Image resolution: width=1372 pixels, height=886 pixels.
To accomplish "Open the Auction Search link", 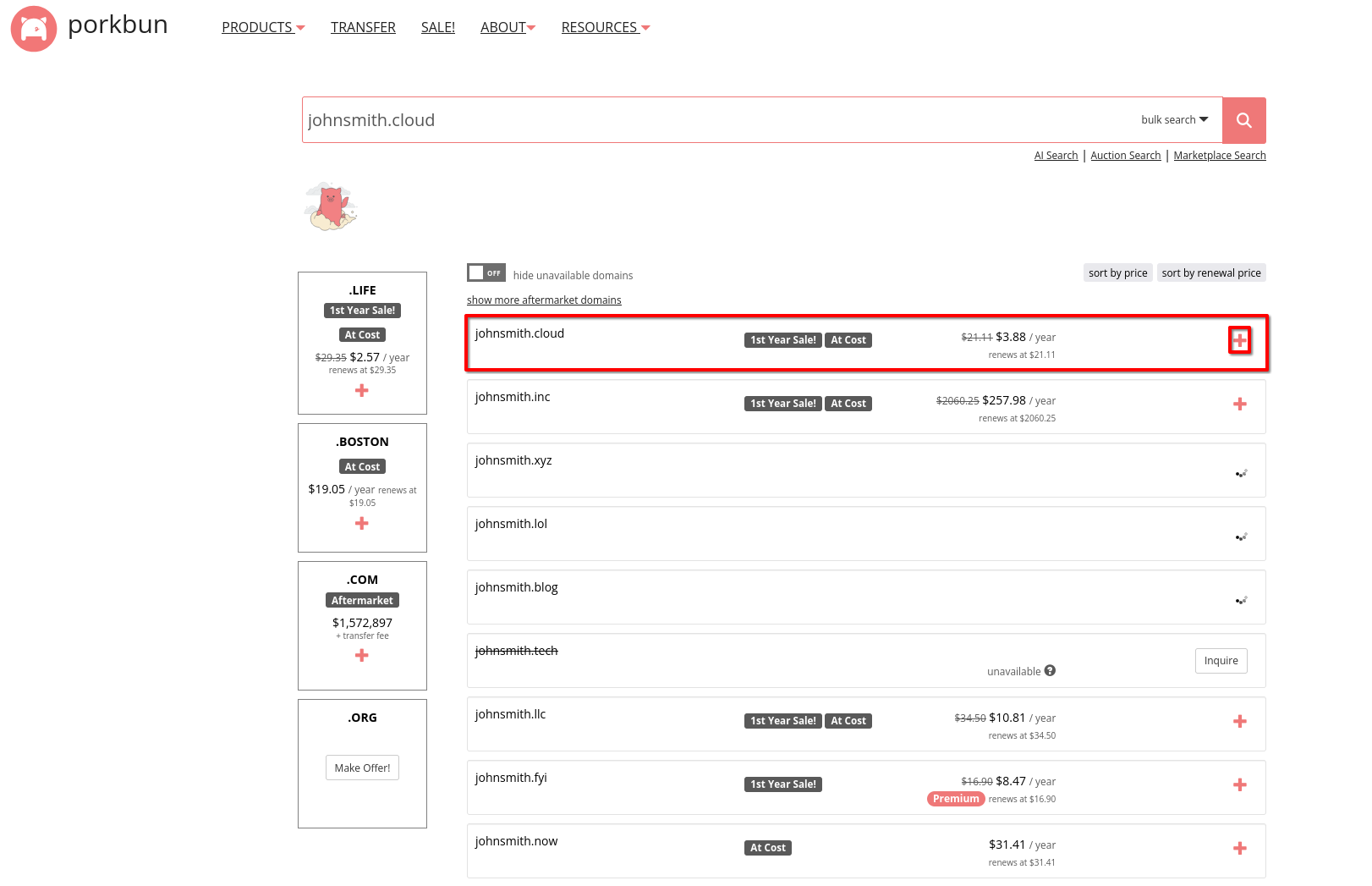I will point(1126,156).
